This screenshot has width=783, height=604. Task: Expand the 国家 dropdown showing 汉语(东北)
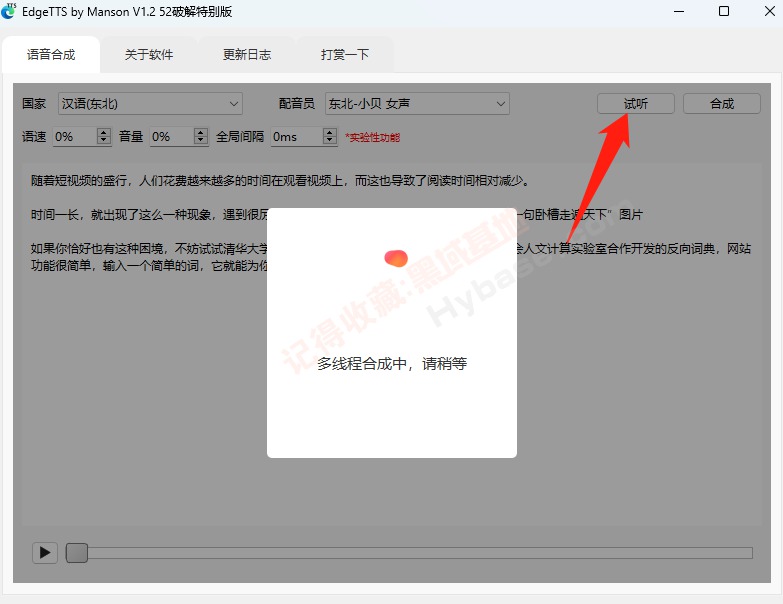(150, 104)
